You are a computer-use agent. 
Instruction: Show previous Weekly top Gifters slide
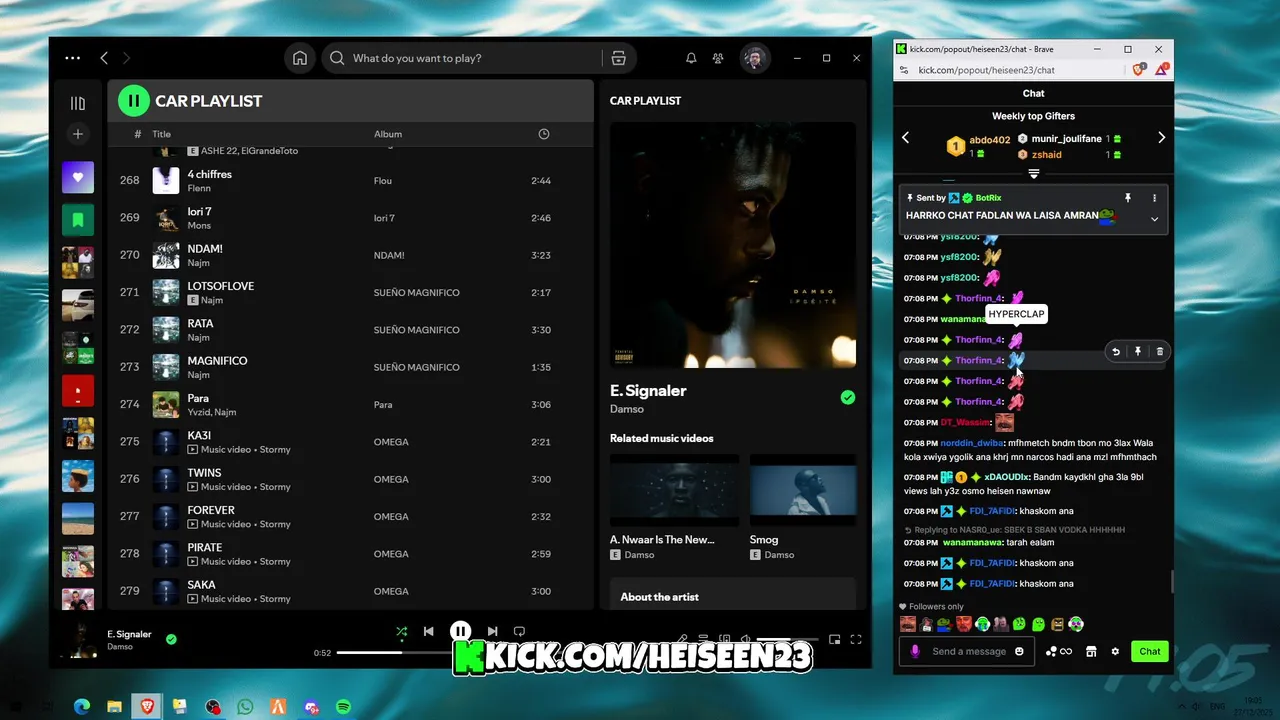(x=906, y=138)
